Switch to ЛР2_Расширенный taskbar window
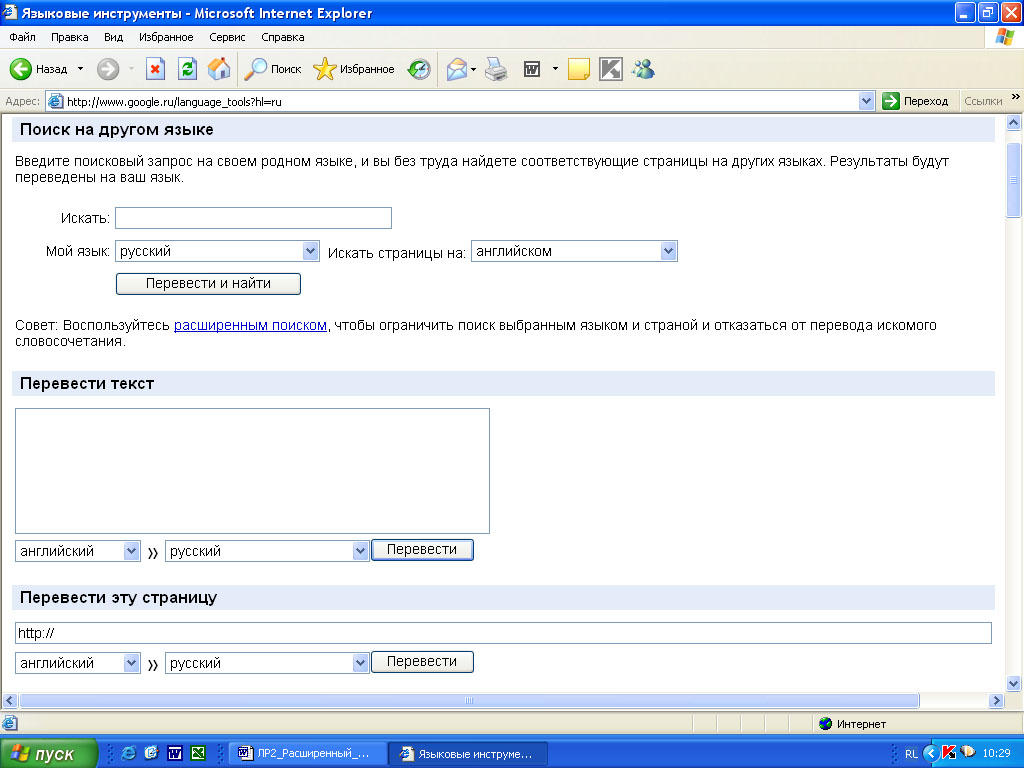The width and height of the screenshot is (1024, 768). tap(307, 754)
